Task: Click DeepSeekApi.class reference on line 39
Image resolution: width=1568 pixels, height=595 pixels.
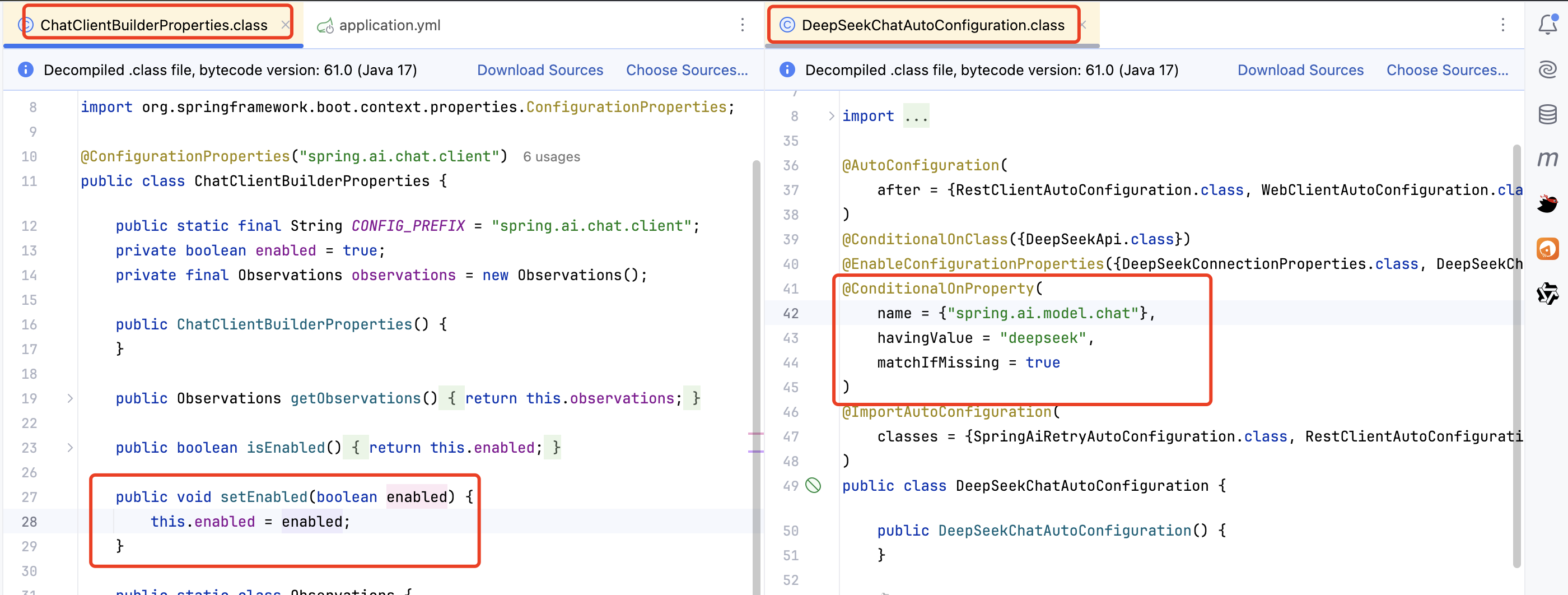Action: pyautogui.click(x=1099, y=239)
